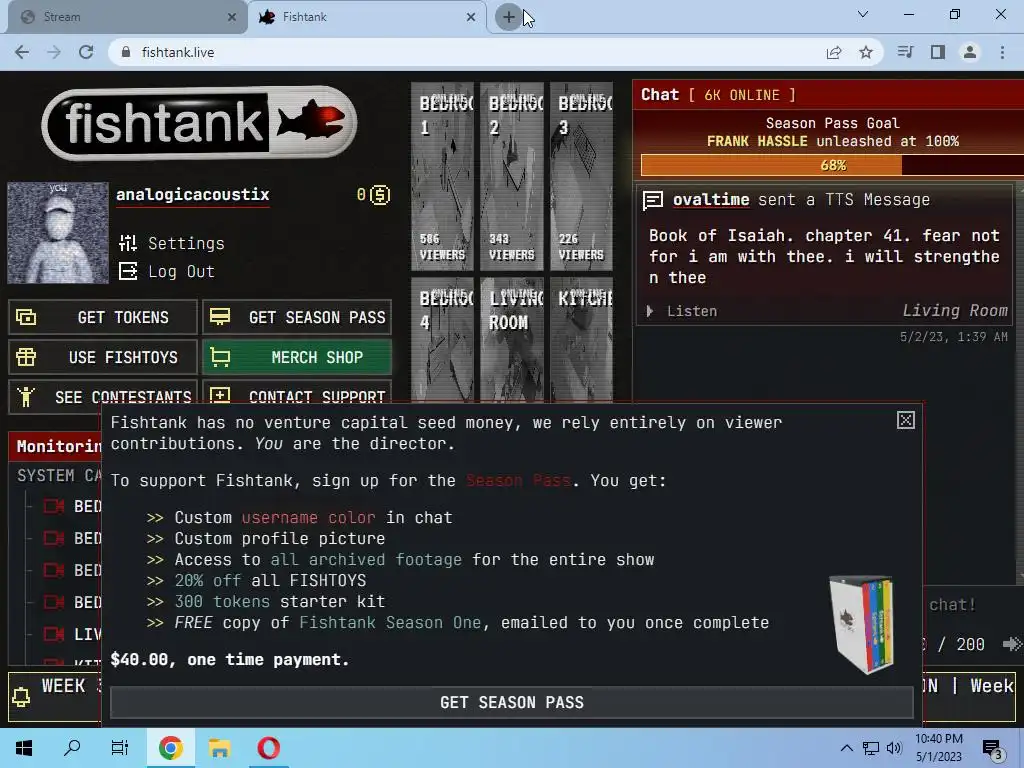Open the Windows notification center
The image size is (1024, 768).
(x=993, y=749)
